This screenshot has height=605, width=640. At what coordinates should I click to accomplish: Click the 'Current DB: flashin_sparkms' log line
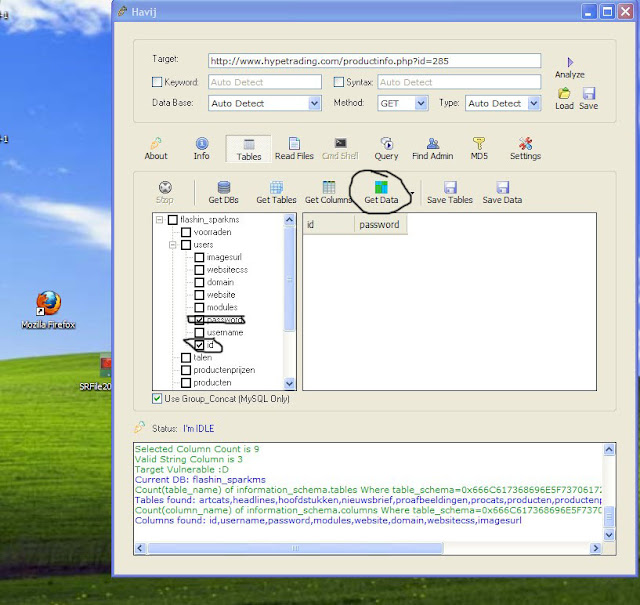pyautogui.click(x=200, y=480)
